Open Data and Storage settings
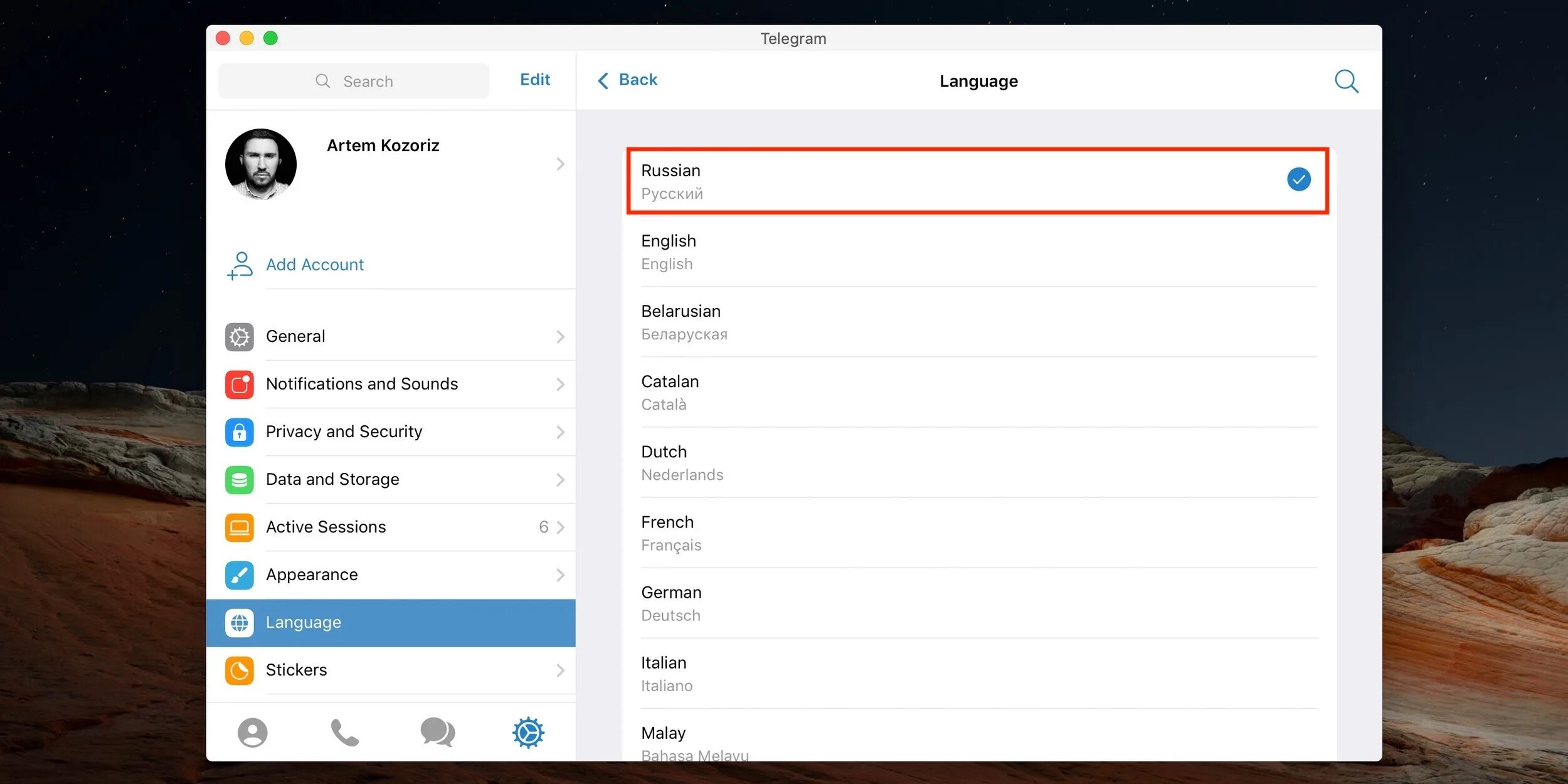The image size is (1568, 784). click(x=391, y=480)
